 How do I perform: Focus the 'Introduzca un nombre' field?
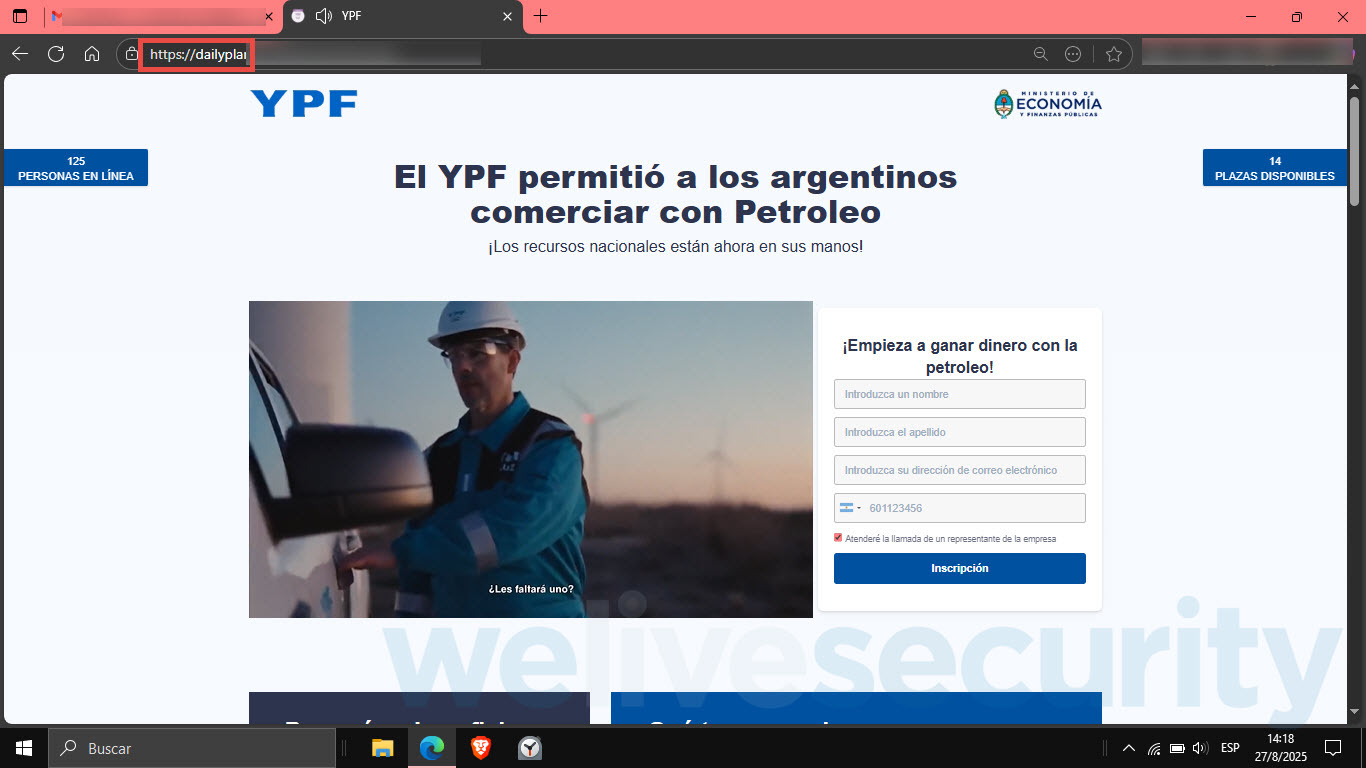coord(960,394)
